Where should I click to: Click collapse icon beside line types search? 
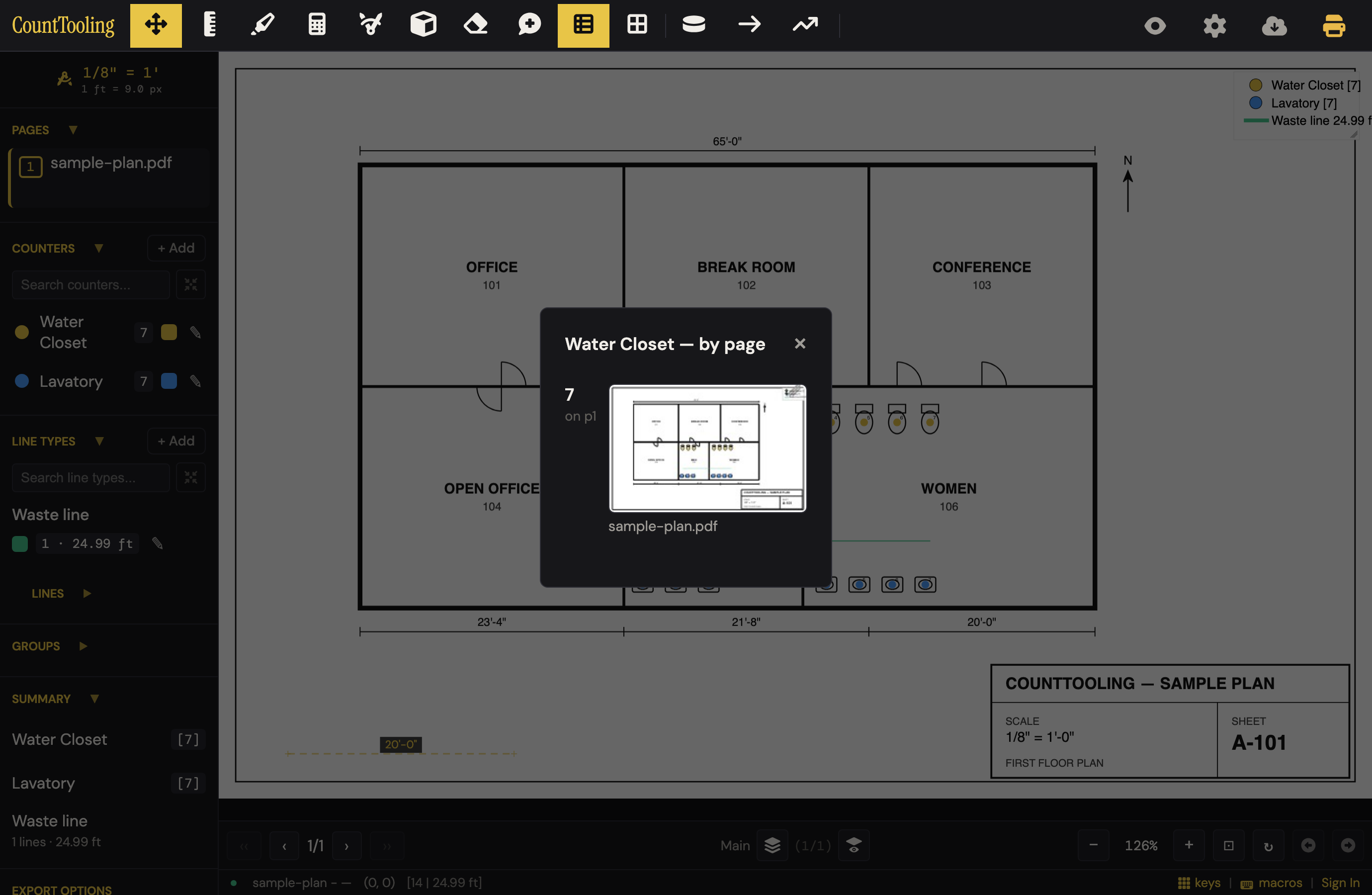coord(191,477)
